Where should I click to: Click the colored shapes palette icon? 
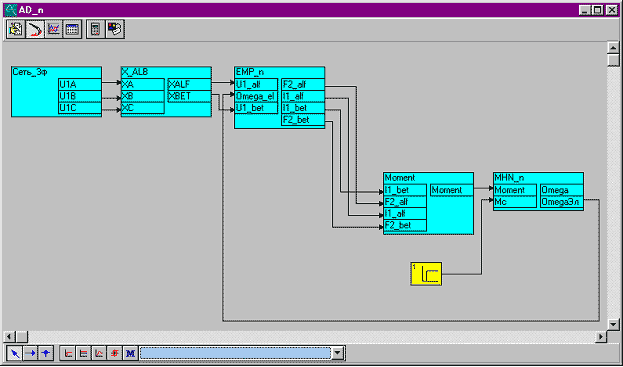[115, 29]
